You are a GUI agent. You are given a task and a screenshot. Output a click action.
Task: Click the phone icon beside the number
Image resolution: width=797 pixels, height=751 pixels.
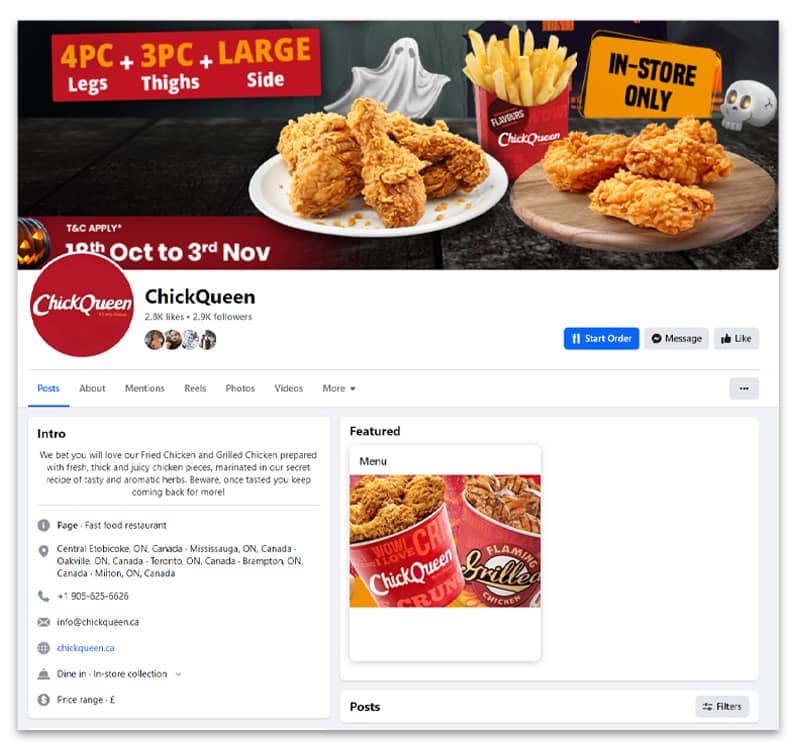click(44, 596)
